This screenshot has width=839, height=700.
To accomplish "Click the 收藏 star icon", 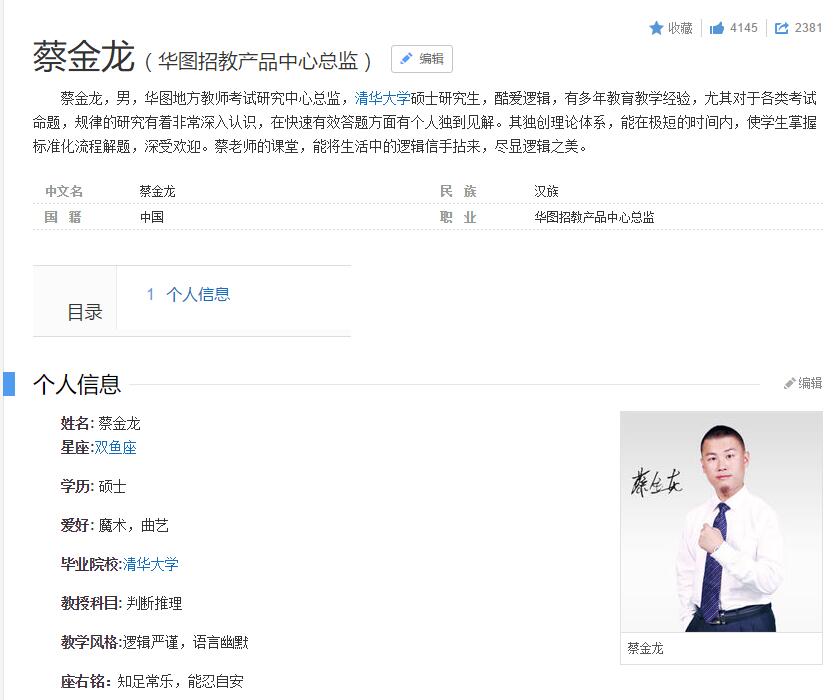I will 657,28.
